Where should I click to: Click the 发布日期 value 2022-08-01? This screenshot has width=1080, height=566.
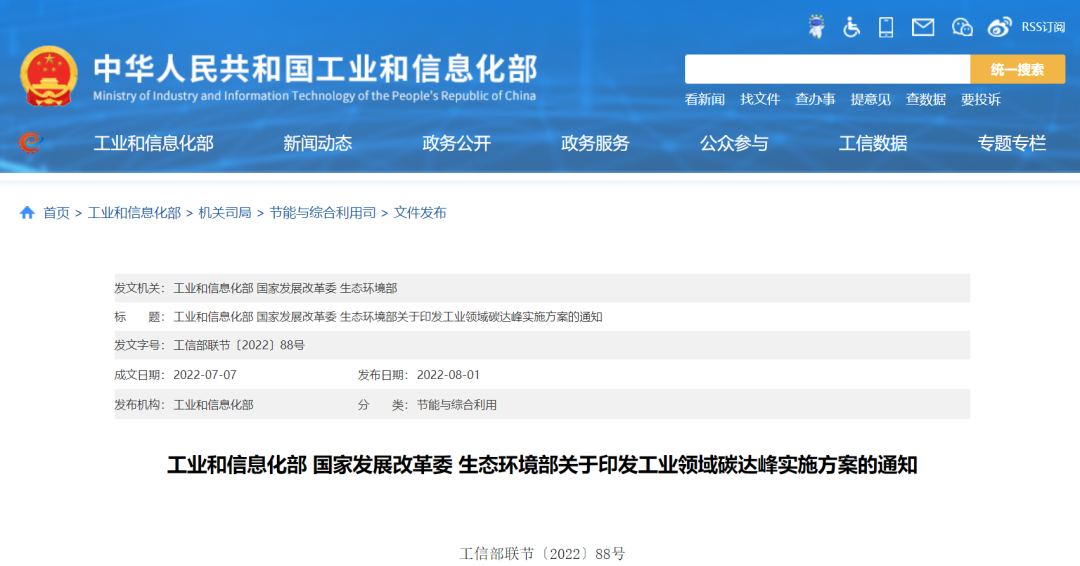point(448,375)
